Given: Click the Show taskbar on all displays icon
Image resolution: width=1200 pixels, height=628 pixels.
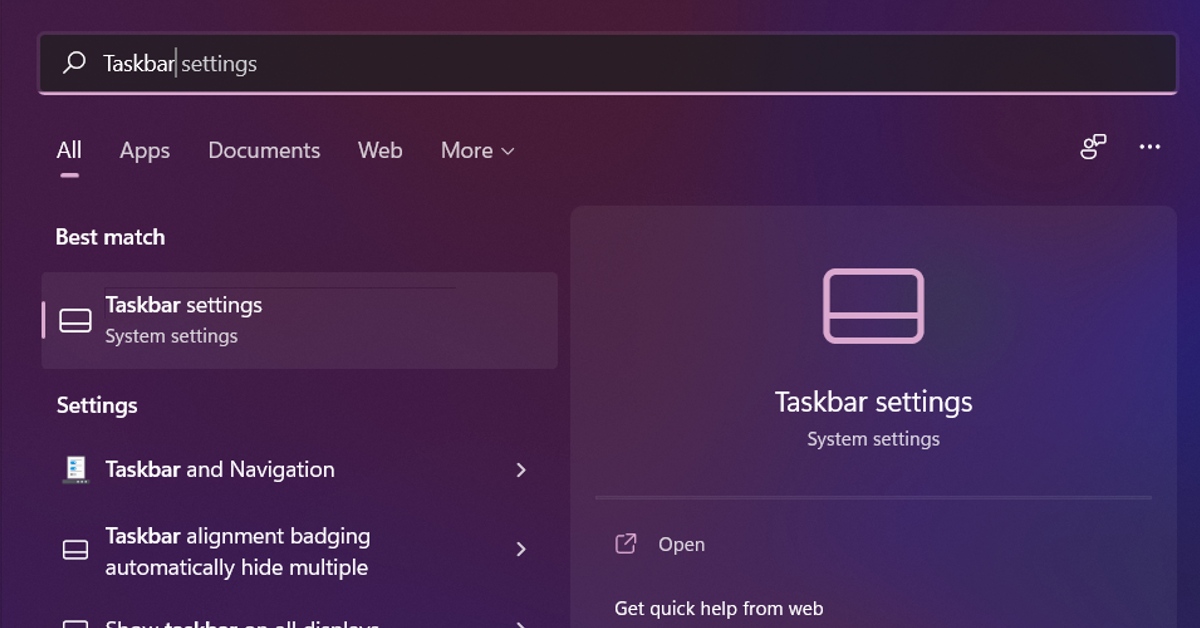Looking at the screenshot, I should tap(74, 622).
